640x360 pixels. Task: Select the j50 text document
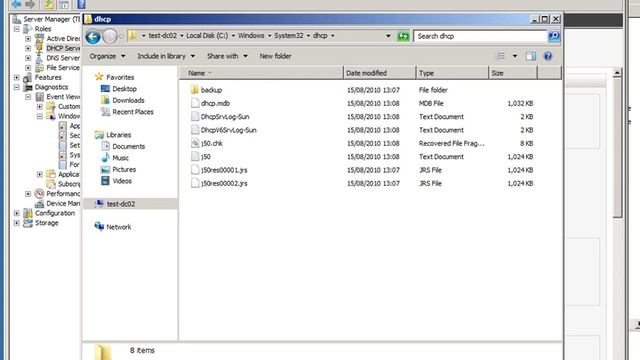(206, 156)
